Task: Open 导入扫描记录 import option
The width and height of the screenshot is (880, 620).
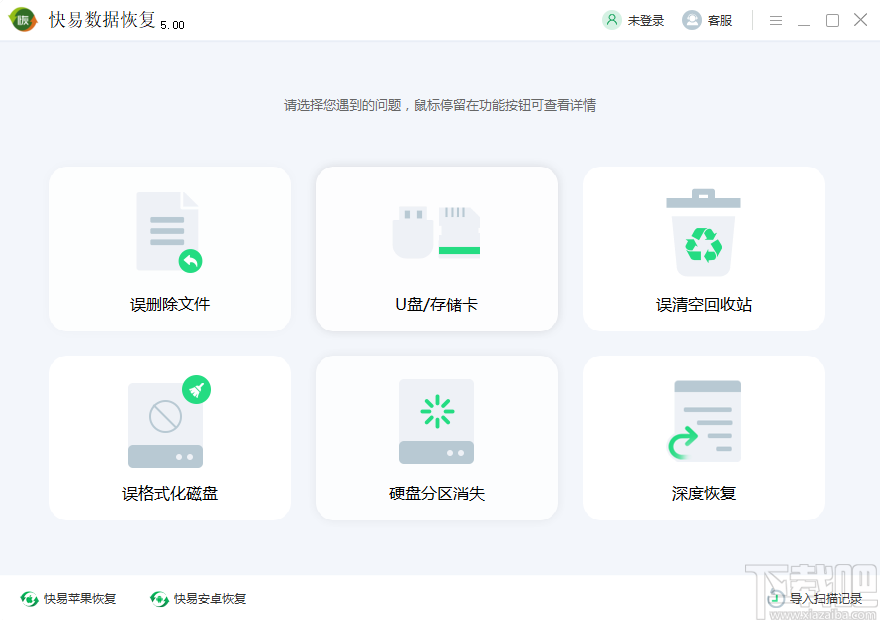Action: tap(826, 599)
